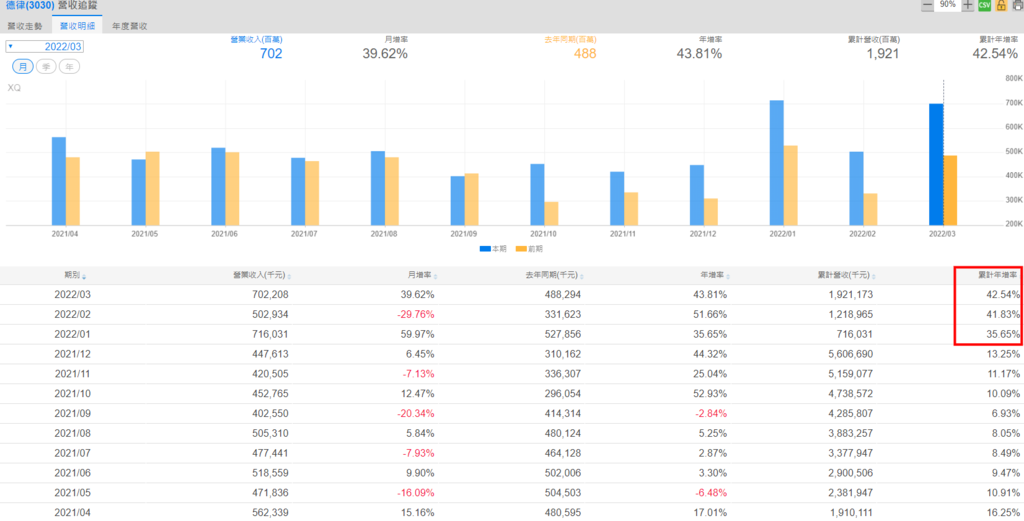The image size is (1024, 521).
Task: Switch to 年度營收 tab
Action: click(129, 27)
